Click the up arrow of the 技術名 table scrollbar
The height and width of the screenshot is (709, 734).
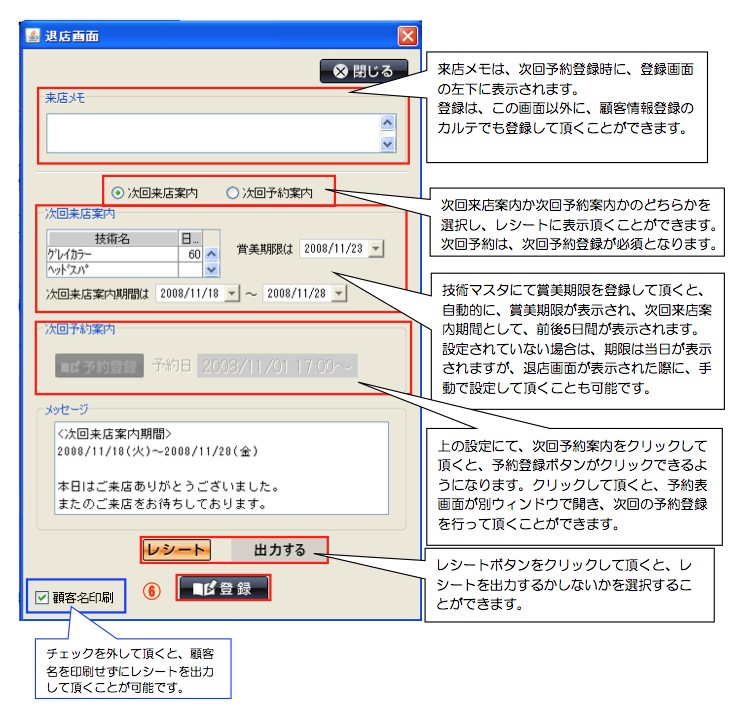click(211, 255)
